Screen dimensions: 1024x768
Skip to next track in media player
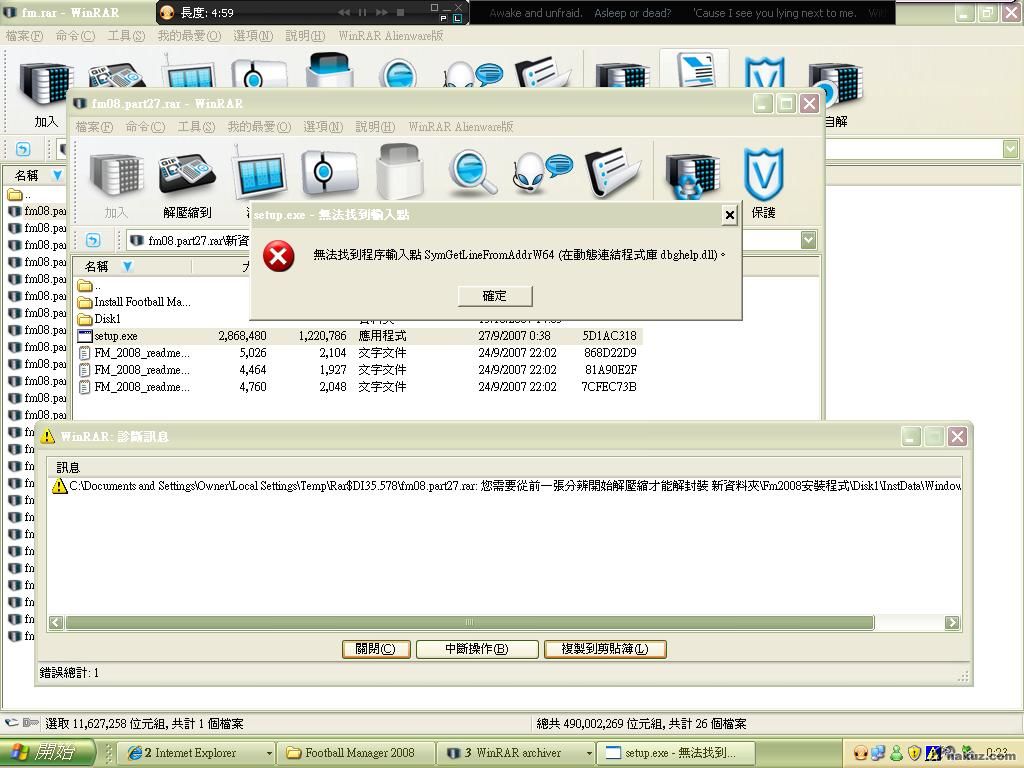[x=382, y=12]
